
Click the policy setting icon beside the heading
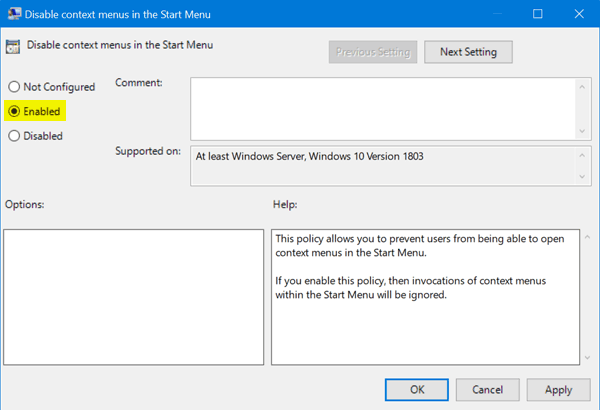tap(15, 45)
